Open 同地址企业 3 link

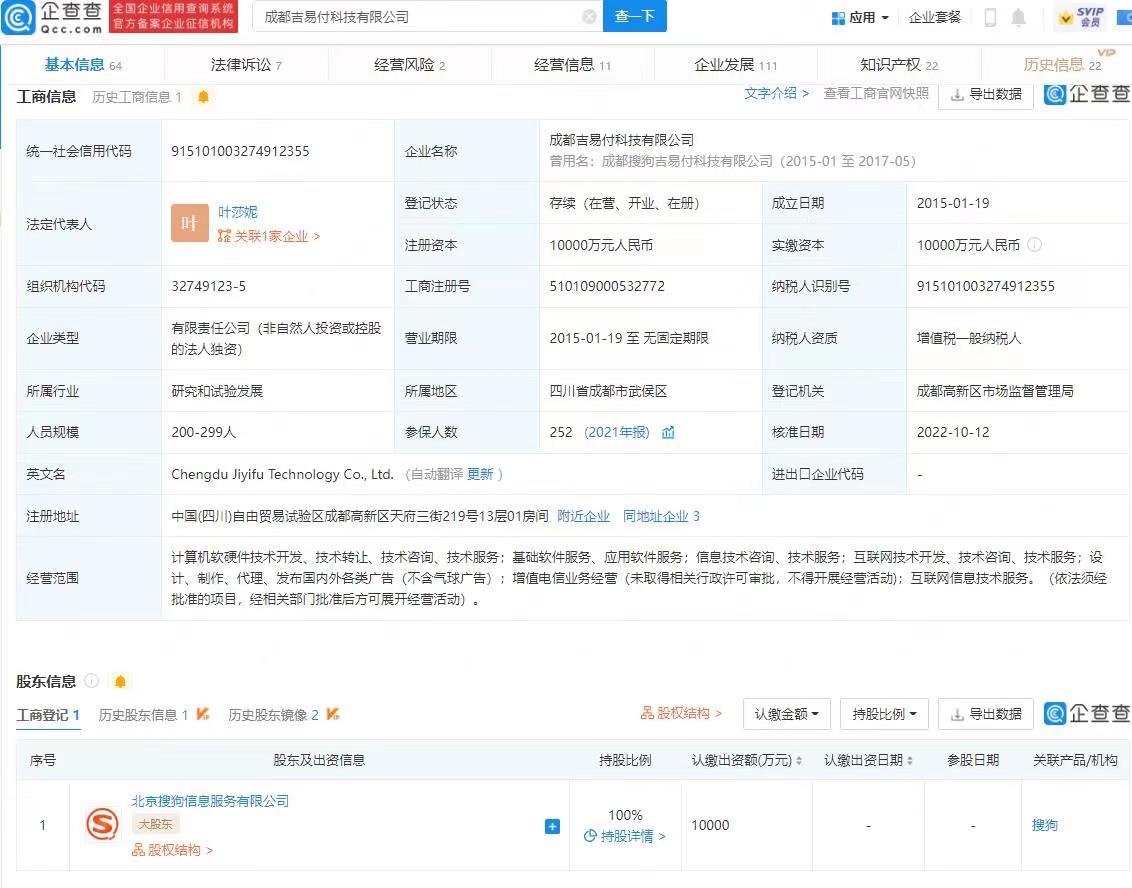tap(661, 515)
